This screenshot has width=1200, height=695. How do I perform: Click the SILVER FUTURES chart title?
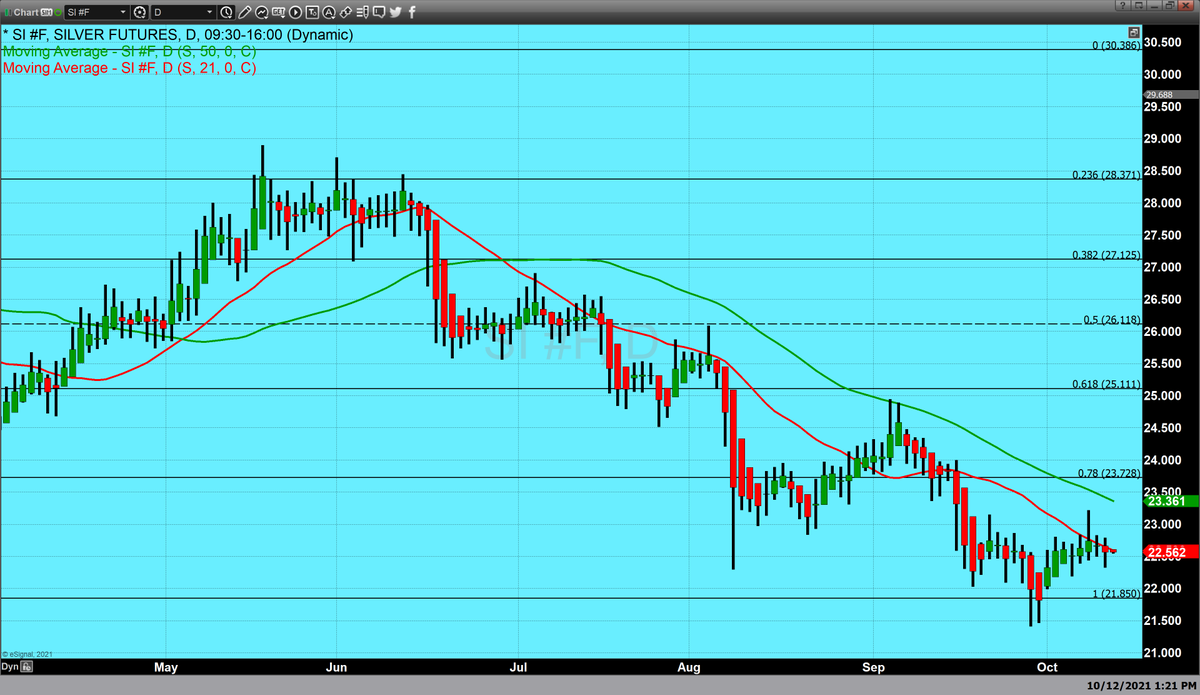point(177,34)
